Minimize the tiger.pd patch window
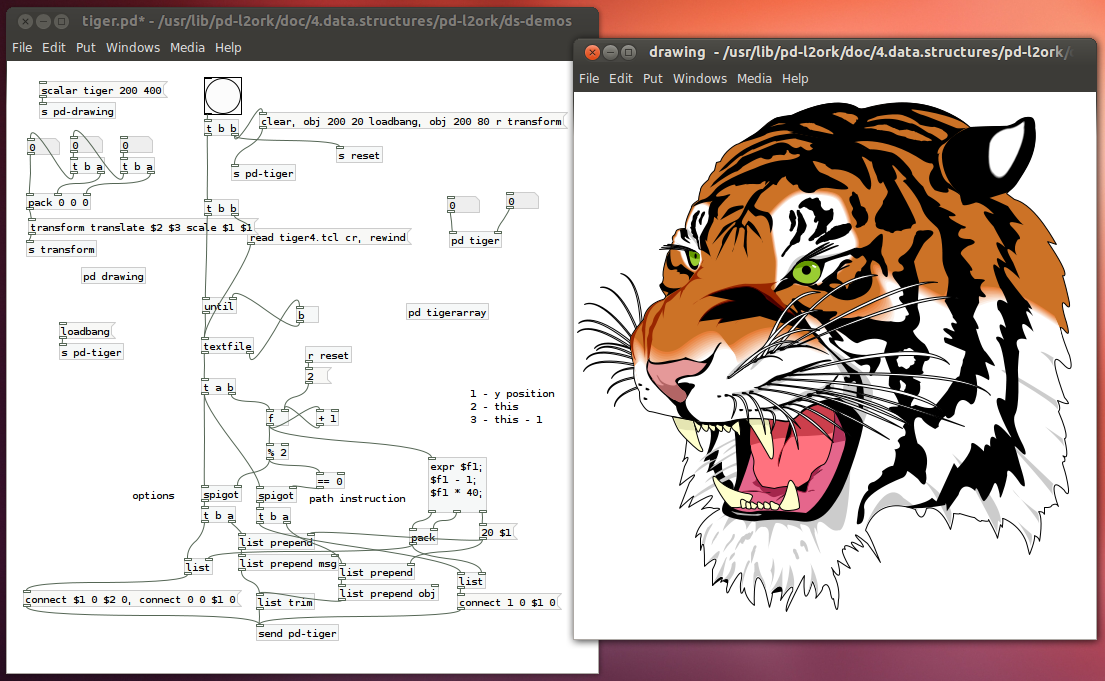This screenshot has height=681, width=1105. [43, 21]
